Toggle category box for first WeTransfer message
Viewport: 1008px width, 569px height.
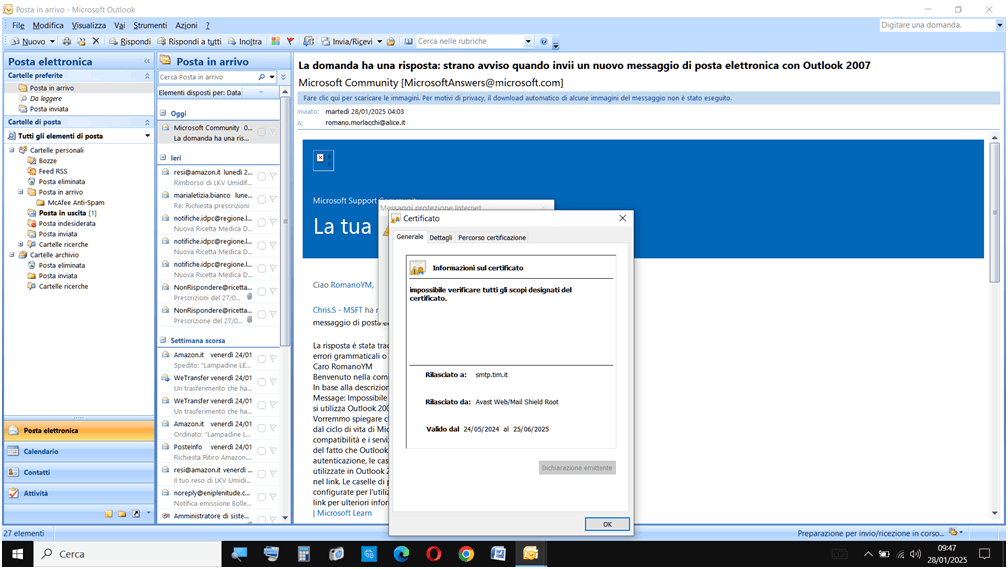pyautogui.click(x=262, y=382)
